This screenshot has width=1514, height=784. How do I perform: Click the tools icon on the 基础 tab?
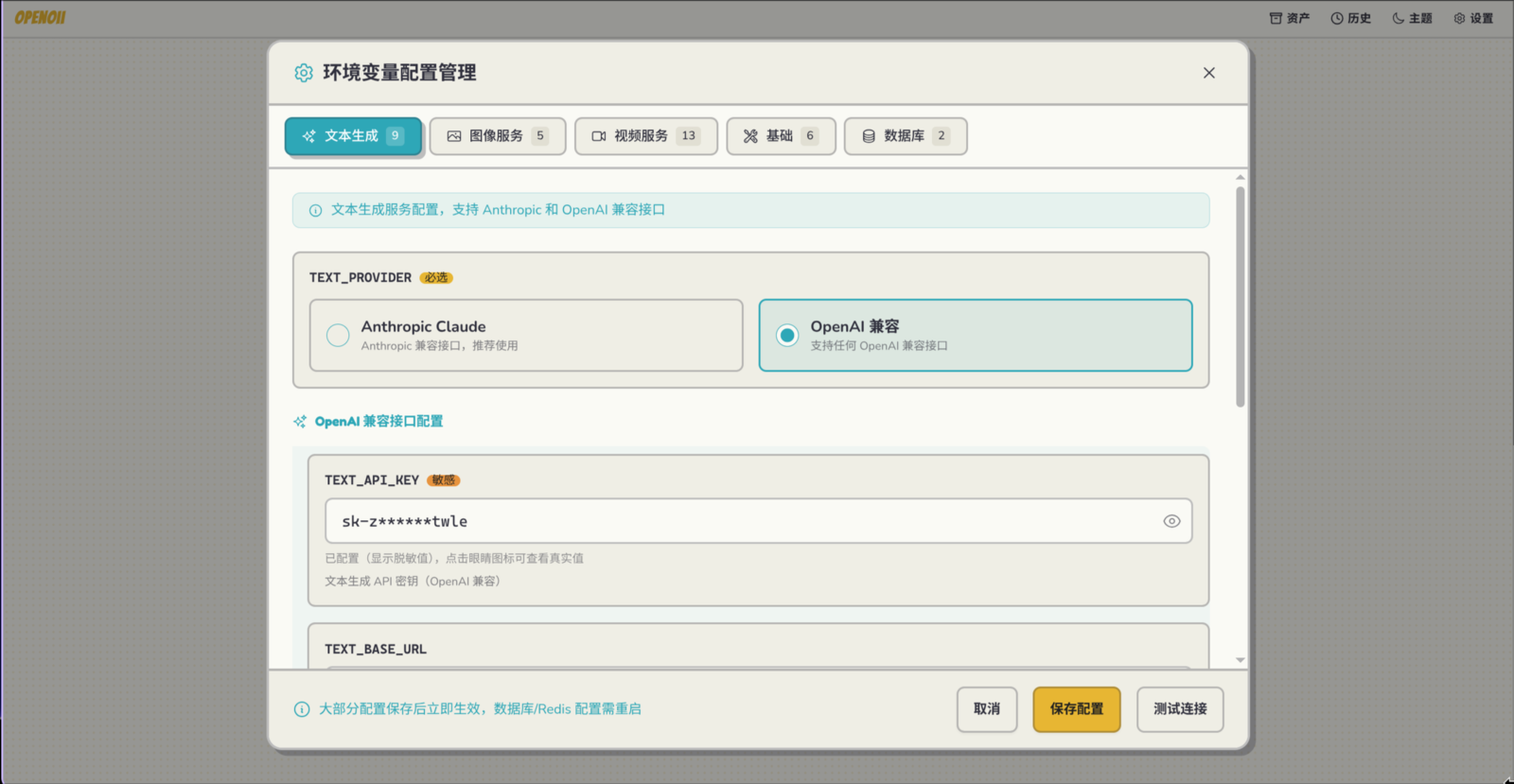[750, 136]
